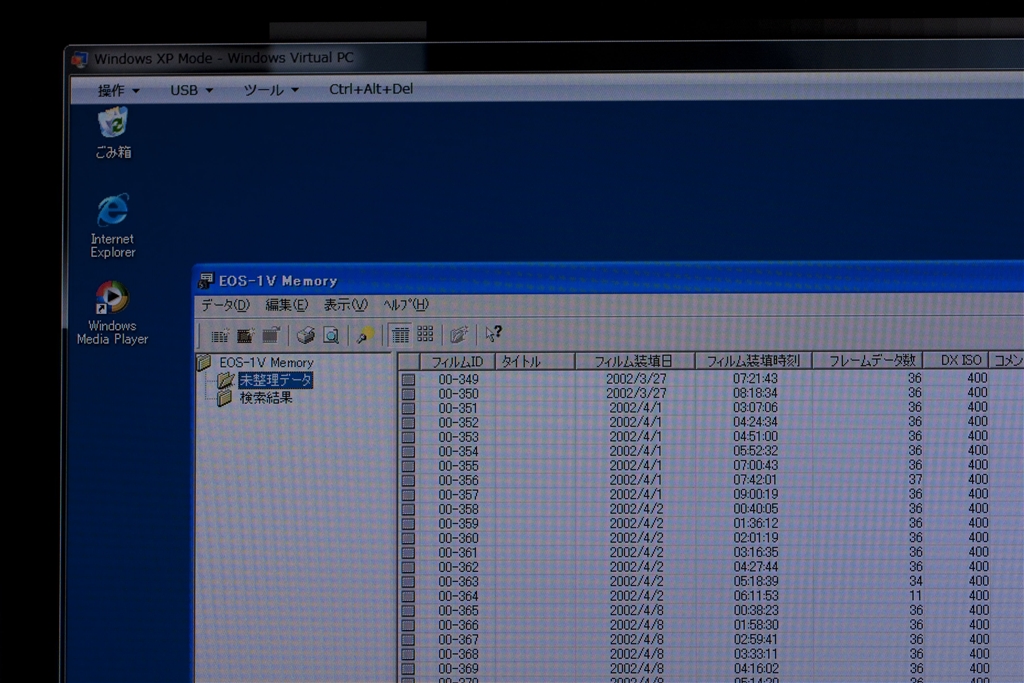Tick the checkbox for film 00-358

point(409,510)
